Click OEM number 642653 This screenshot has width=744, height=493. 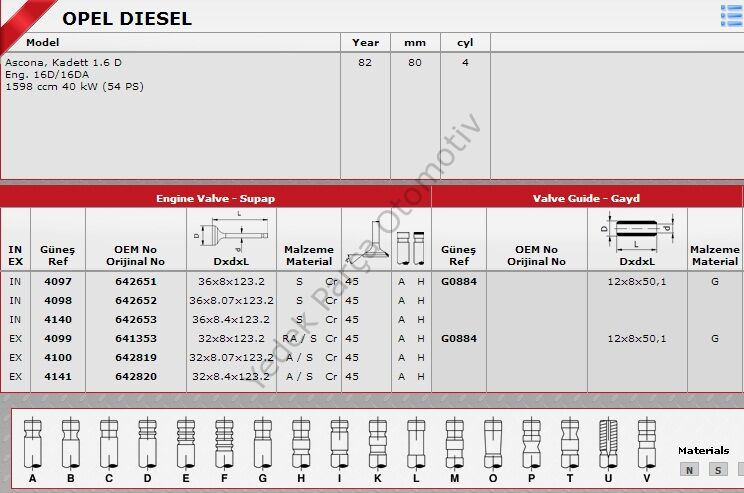[x=136, y=319]
